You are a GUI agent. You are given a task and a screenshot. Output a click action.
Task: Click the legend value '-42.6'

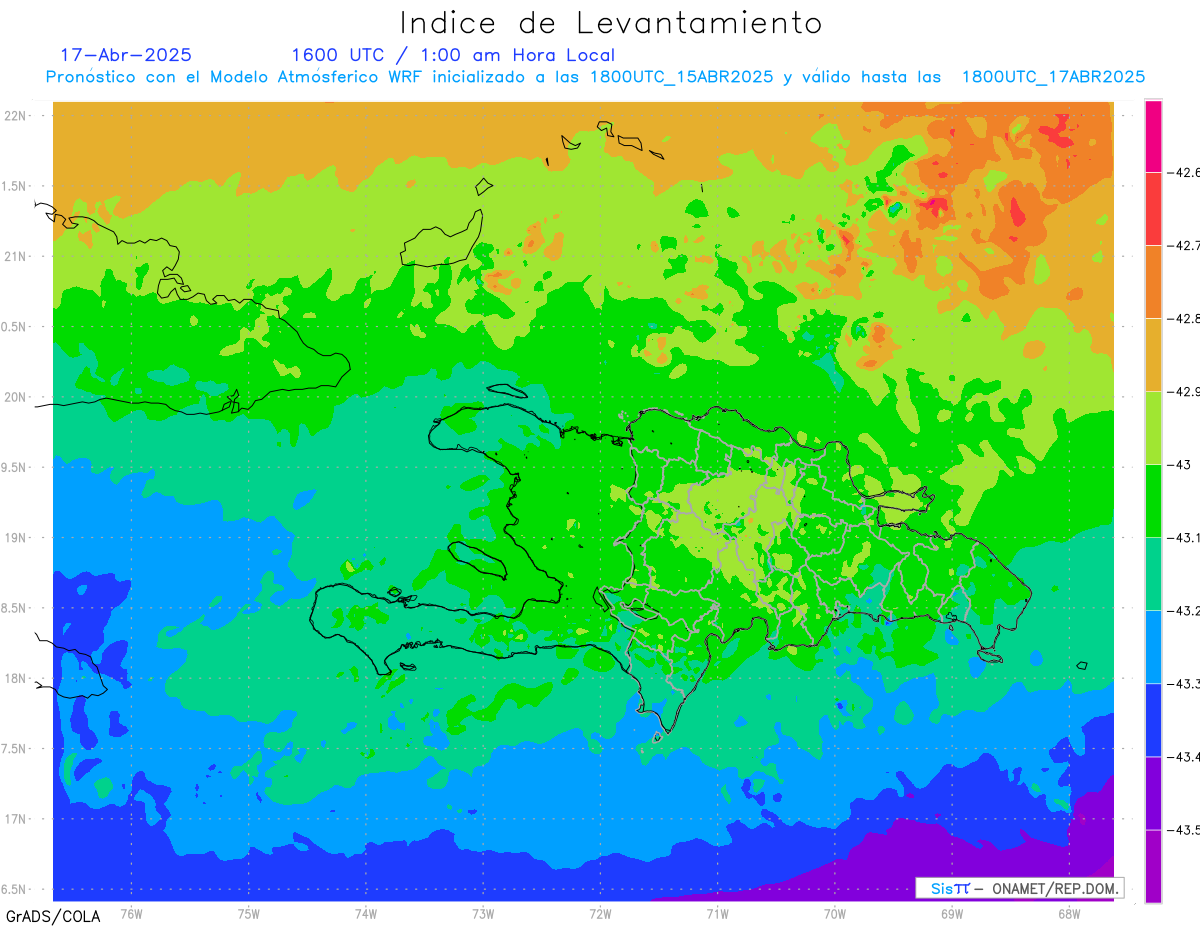(x=1186, y=172)
